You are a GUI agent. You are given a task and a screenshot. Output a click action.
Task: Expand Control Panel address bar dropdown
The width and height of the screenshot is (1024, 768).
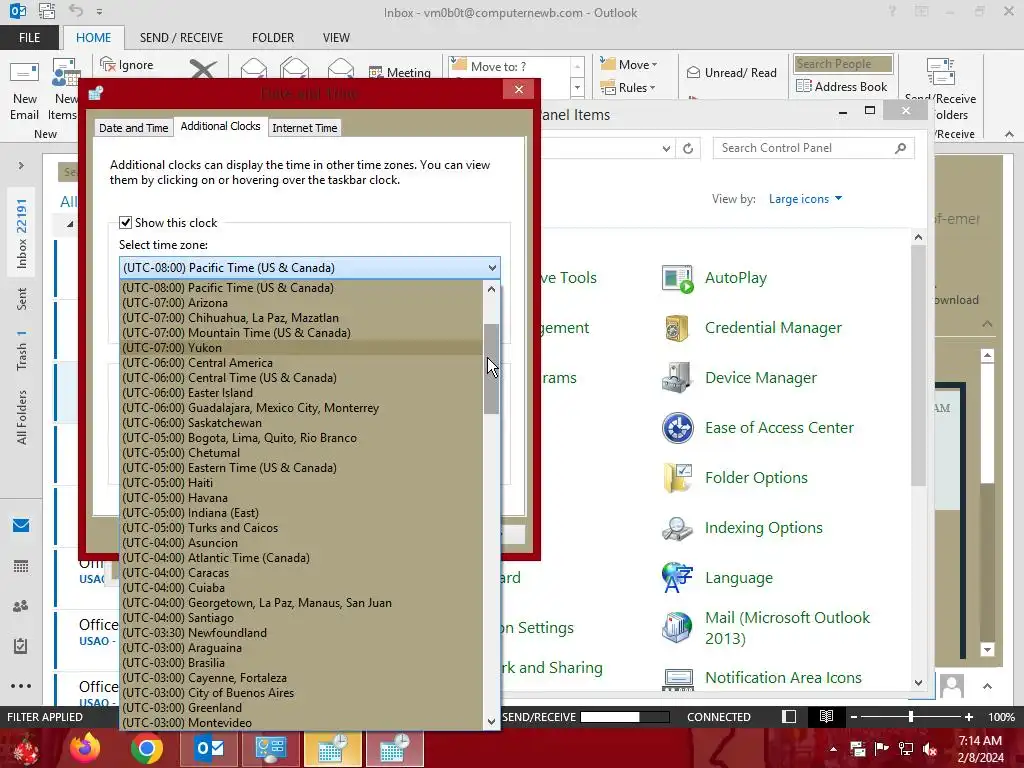(x=666, y=148)
